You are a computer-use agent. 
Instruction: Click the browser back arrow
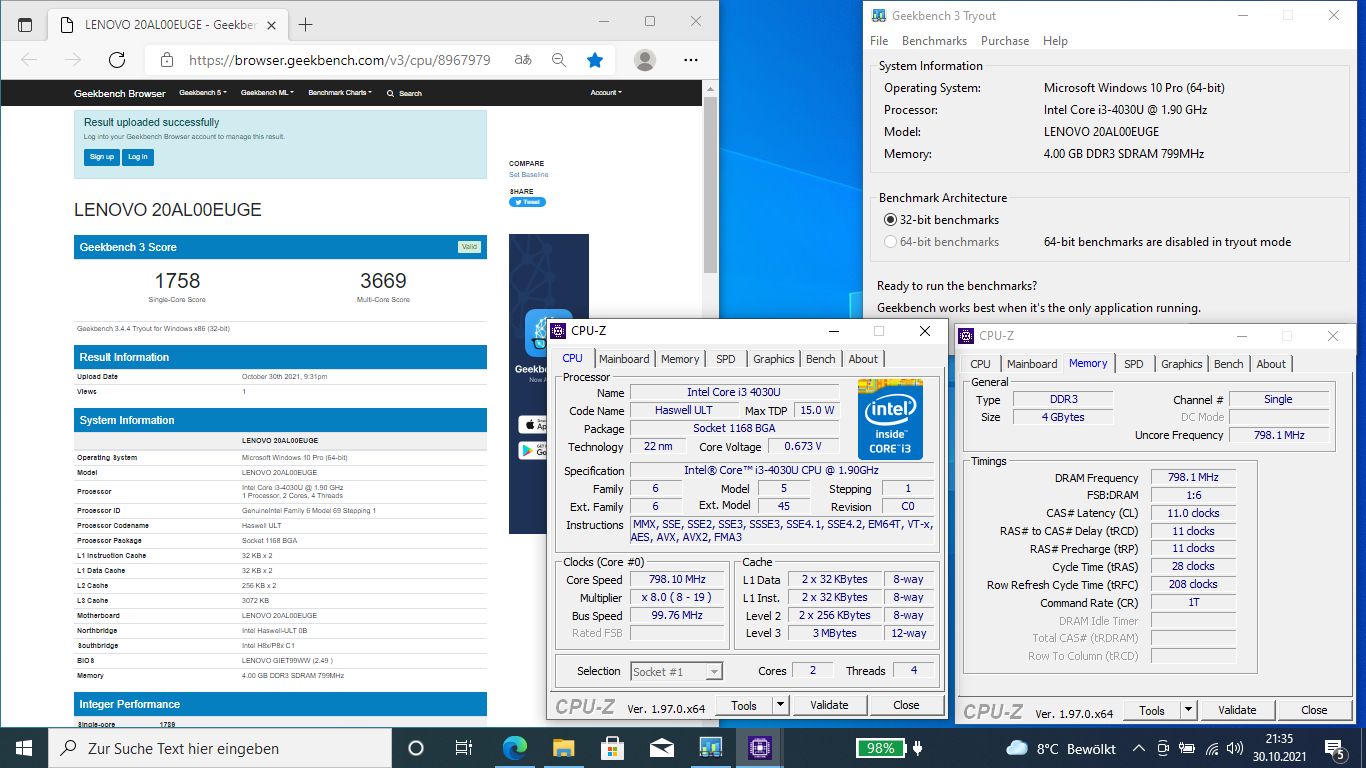(29, 60)
